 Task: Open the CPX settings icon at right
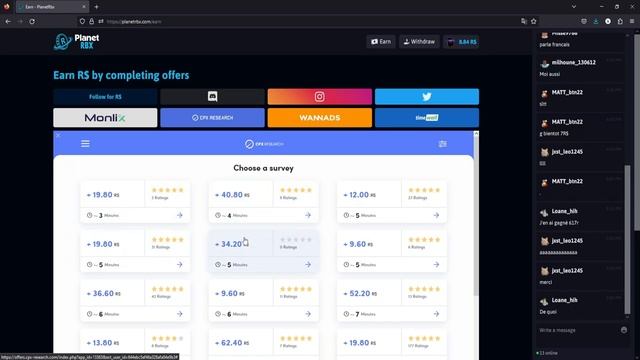(442, 144)
